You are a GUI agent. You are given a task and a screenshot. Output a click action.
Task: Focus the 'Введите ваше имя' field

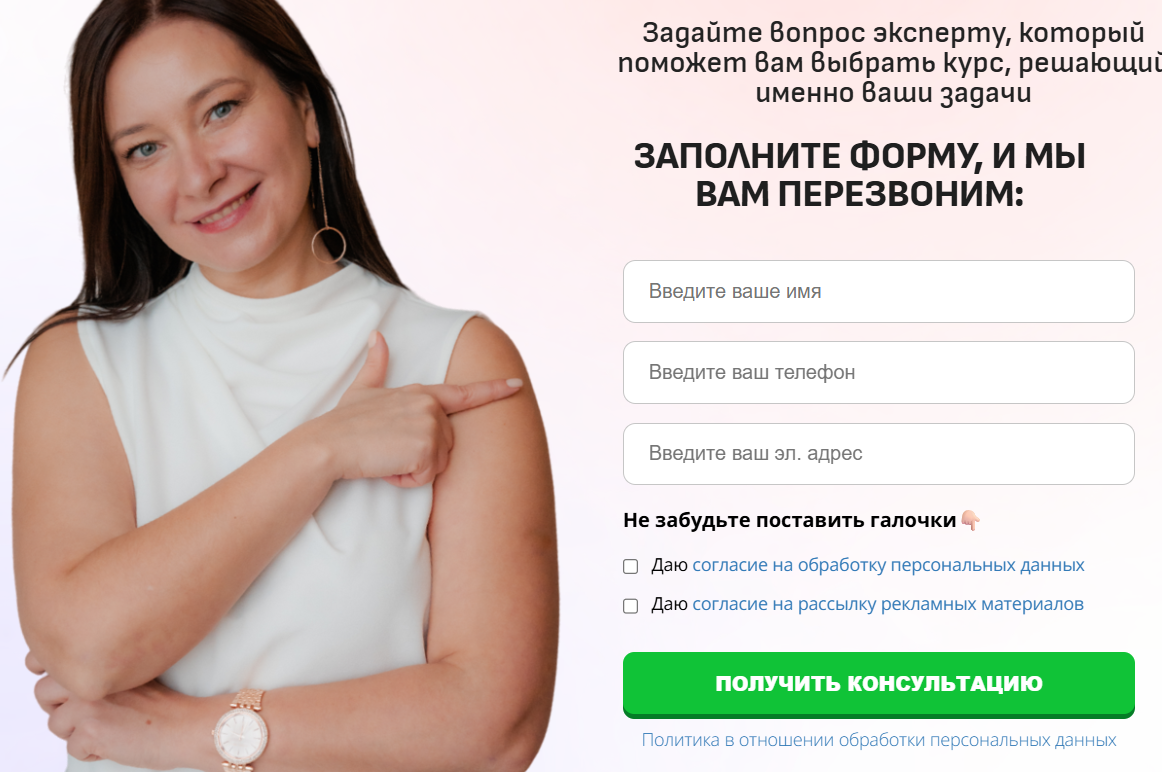click(x=878, y=291)
